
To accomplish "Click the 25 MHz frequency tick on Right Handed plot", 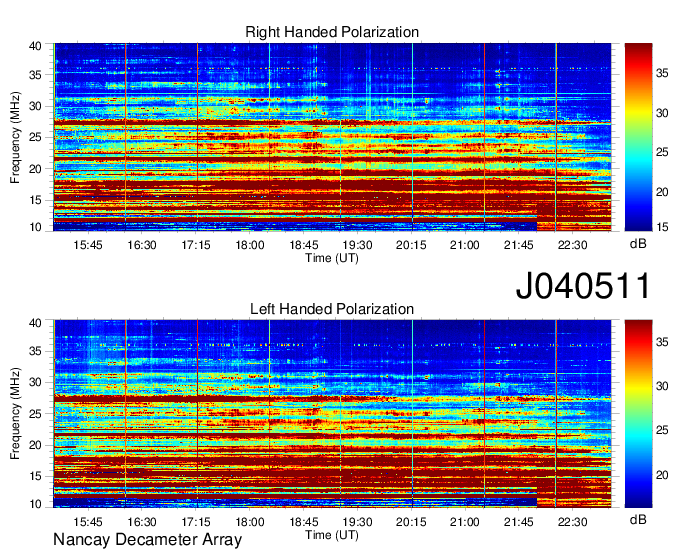I will [x=35, y=137].
